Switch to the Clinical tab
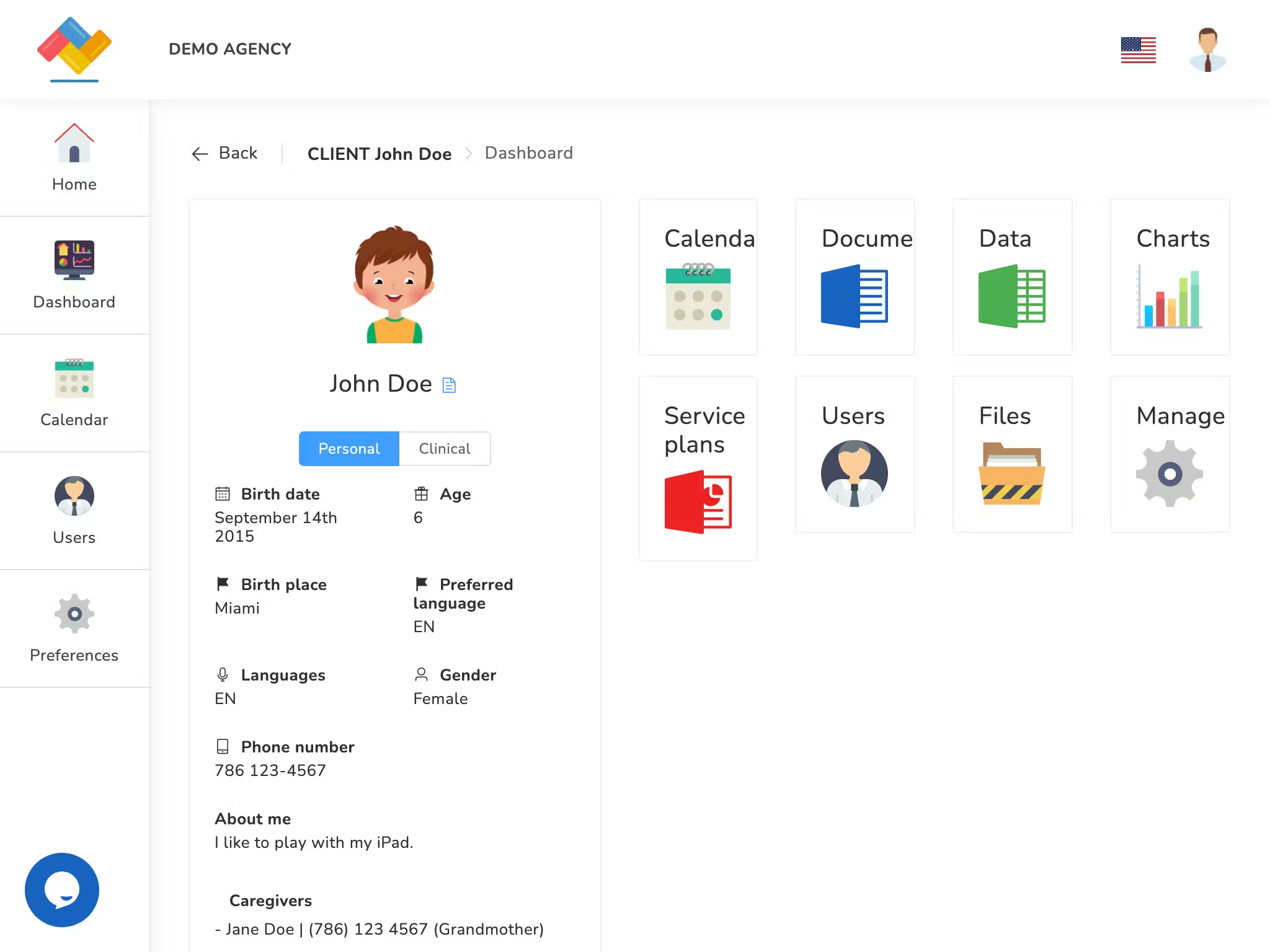 [x=445, y=449]
